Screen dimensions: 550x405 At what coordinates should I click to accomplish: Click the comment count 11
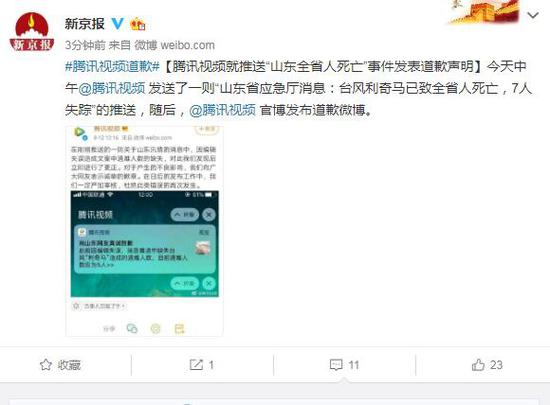click(354, 365)
